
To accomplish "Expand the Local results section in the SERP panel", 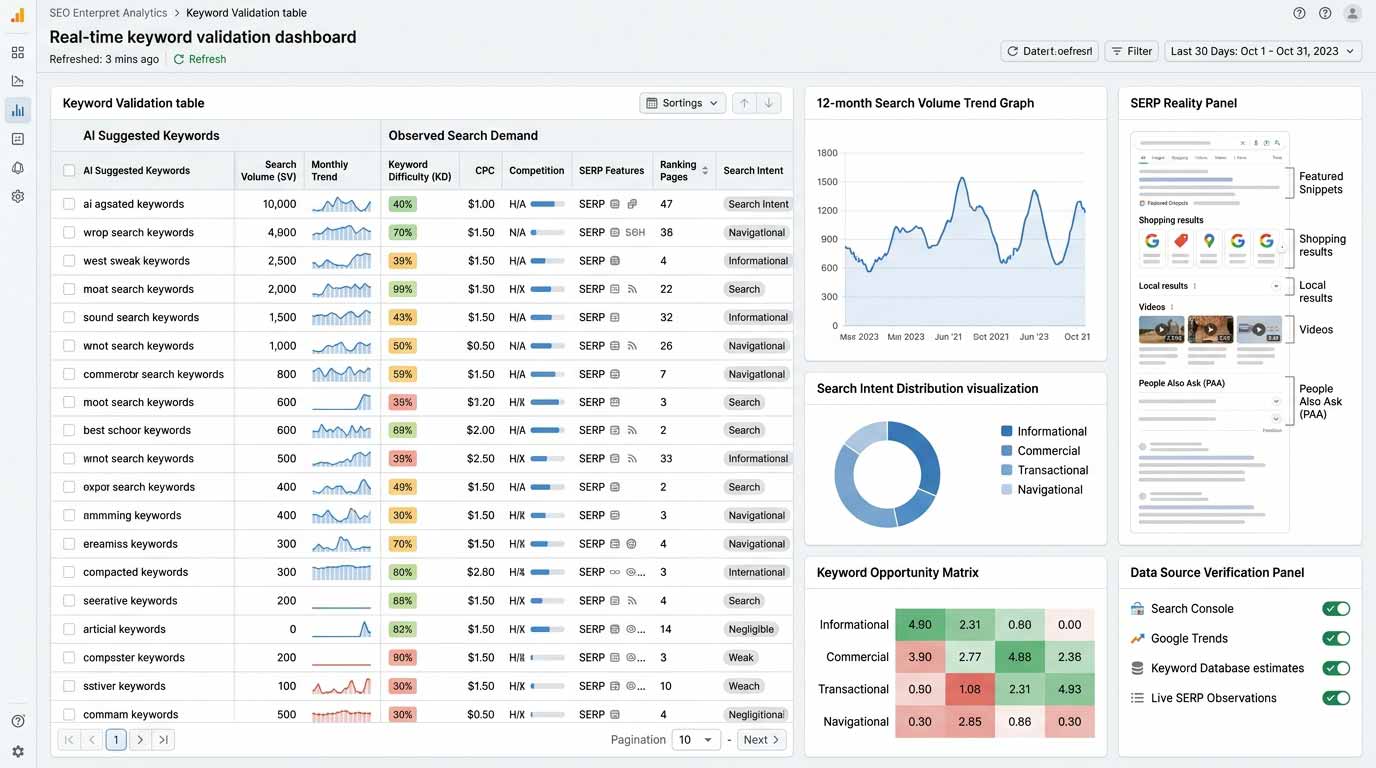I will pos(1276,286).
